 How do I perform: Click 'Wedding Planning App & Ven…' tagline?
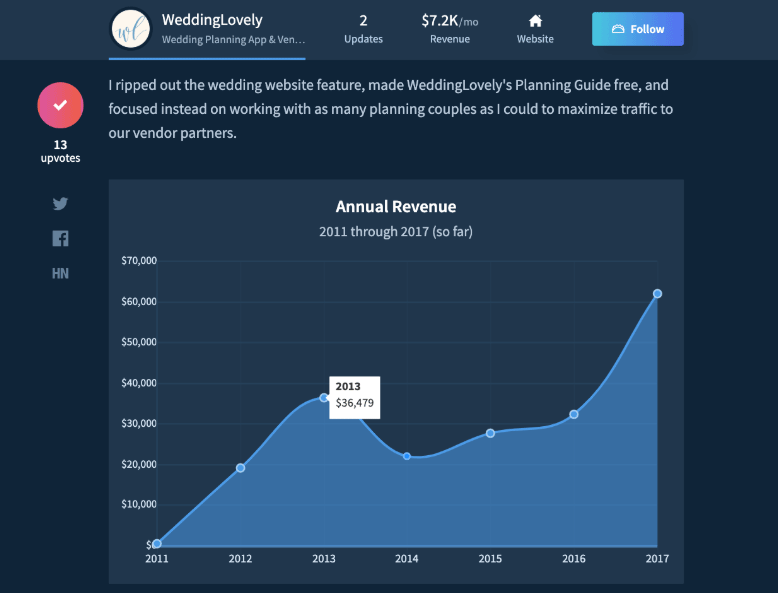click(233, 39)
